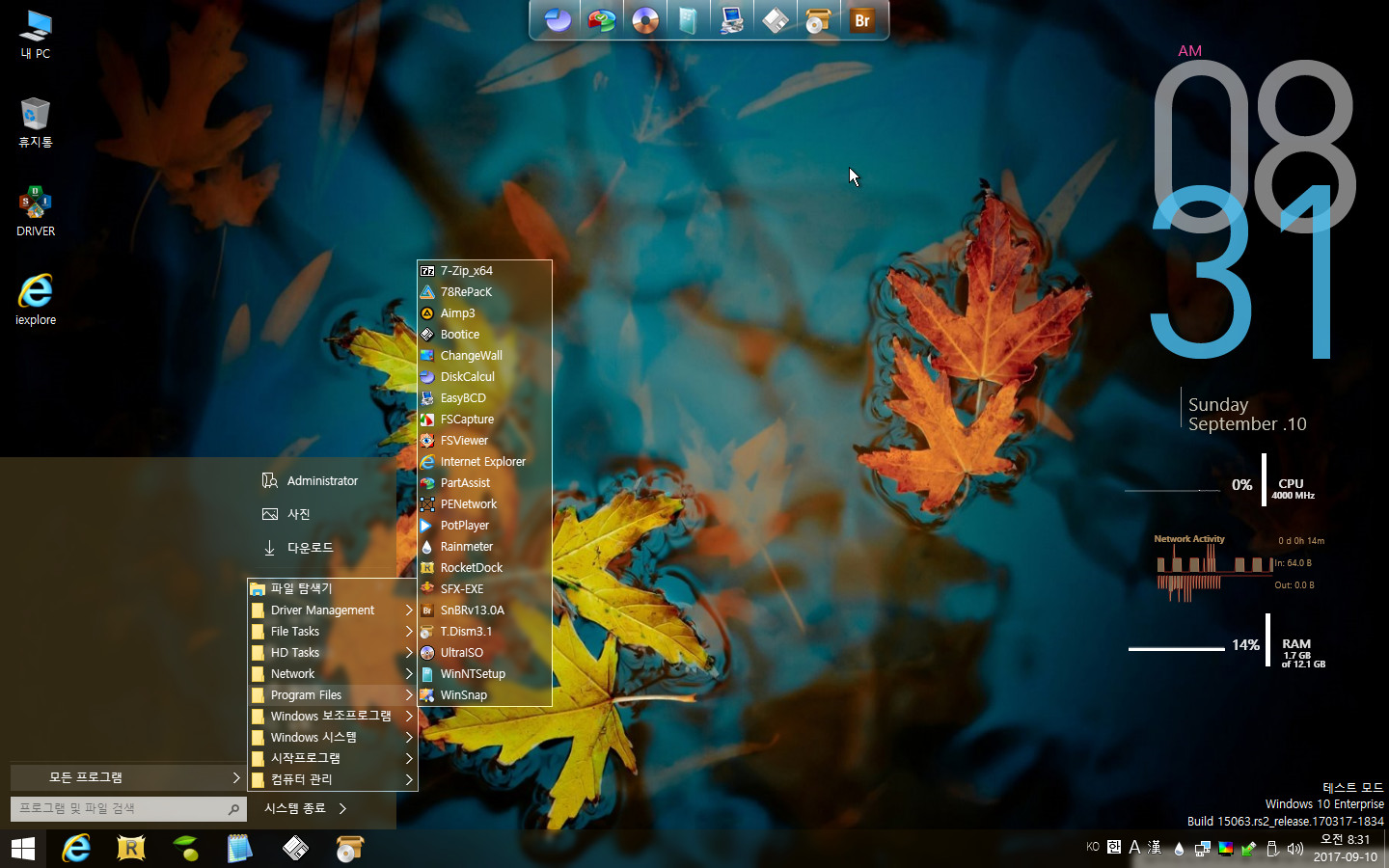Select WinSnap in the programs submenu
1389x868 pixels.
(484, 695)
